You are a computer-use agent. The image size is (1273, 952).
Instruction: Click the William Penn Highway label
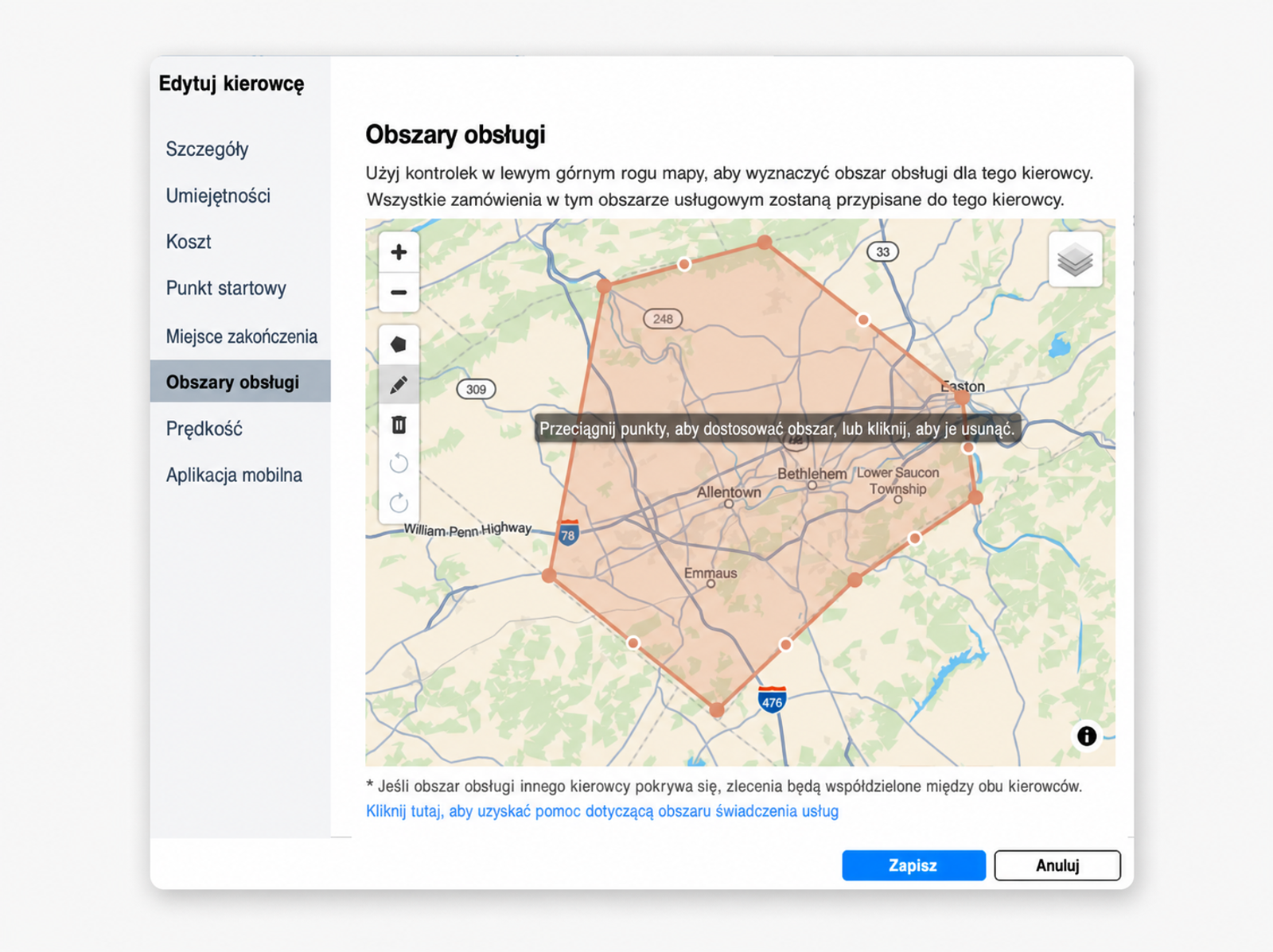click(x=468, y=529)
